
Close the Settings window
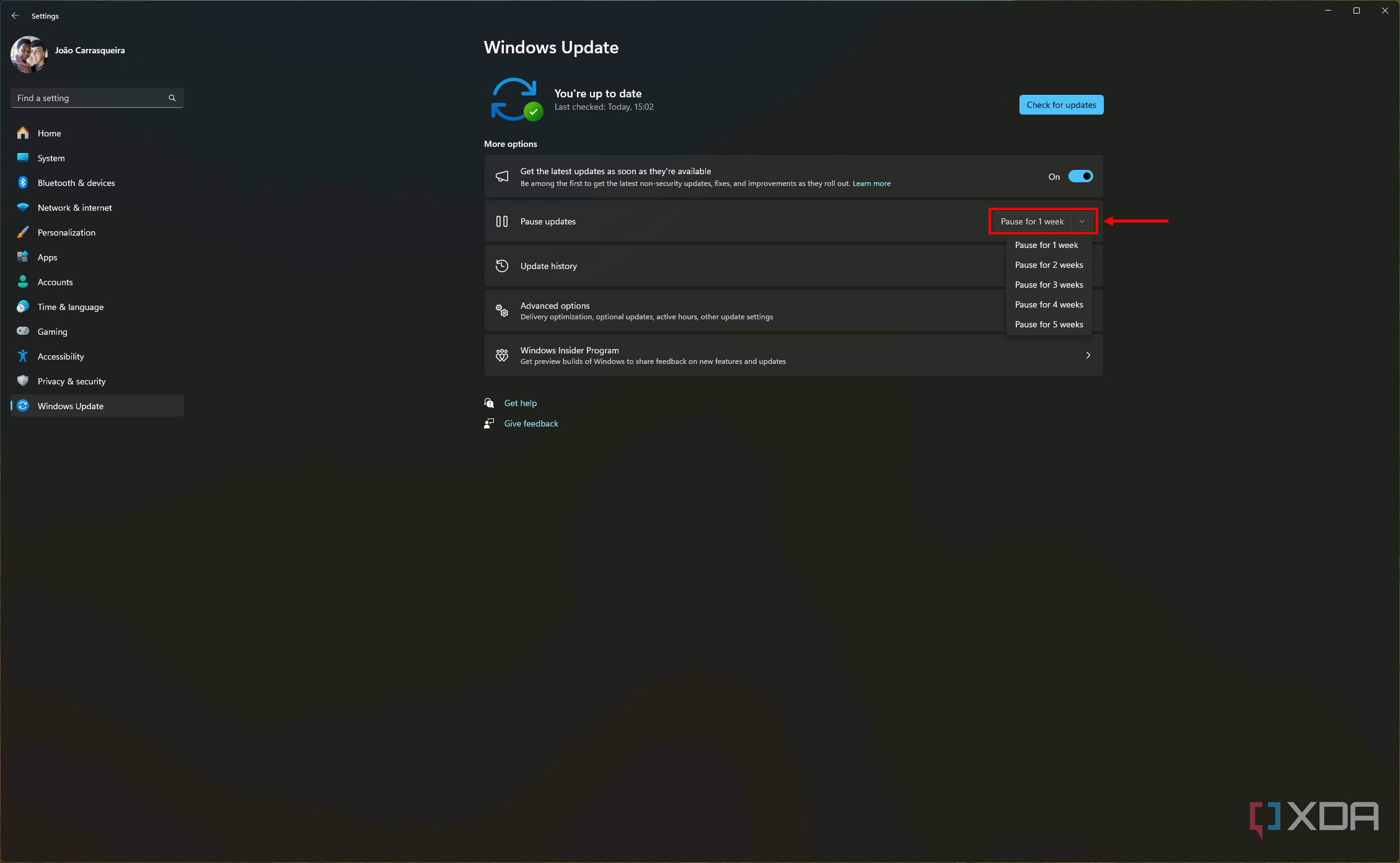1385,11
